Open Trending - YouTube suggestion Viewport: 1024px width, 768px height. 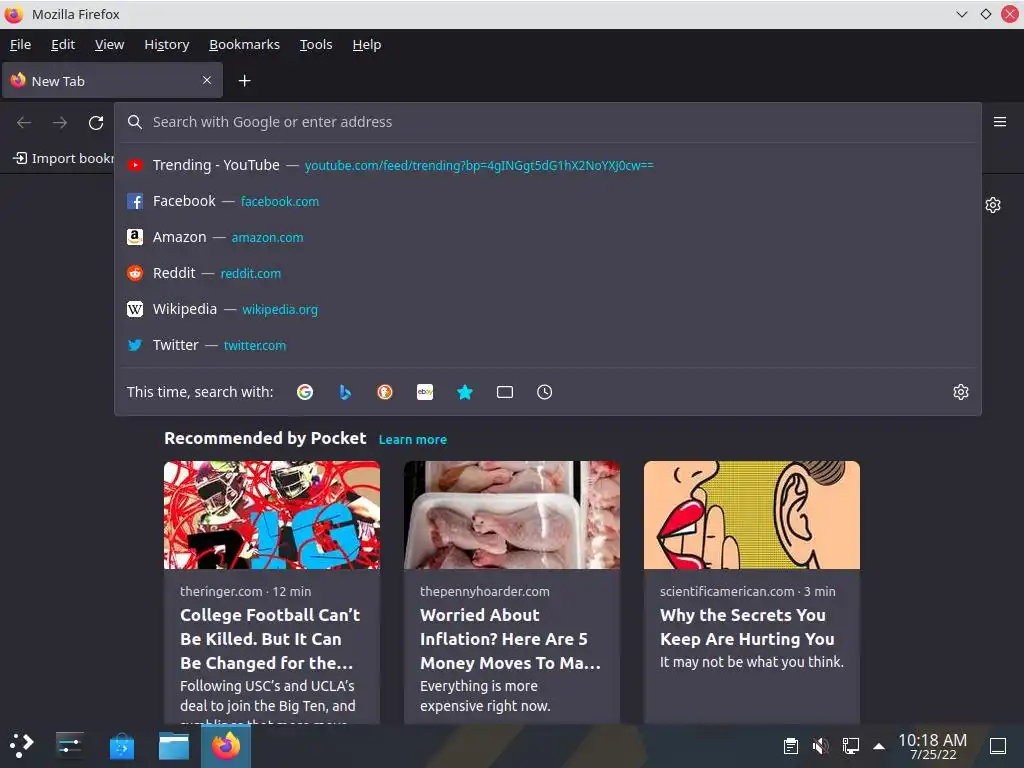547,165
